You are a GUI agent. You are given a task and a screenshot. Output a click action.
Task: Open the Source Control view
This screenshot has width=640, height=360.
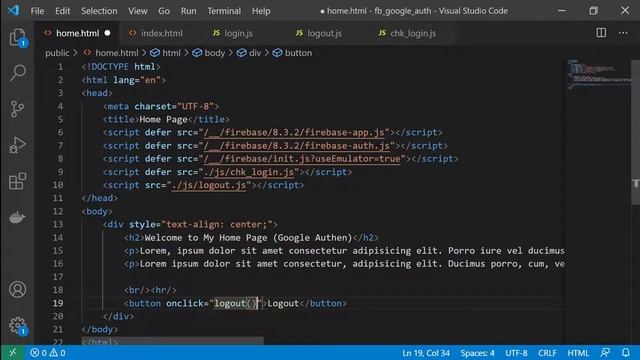17,109
